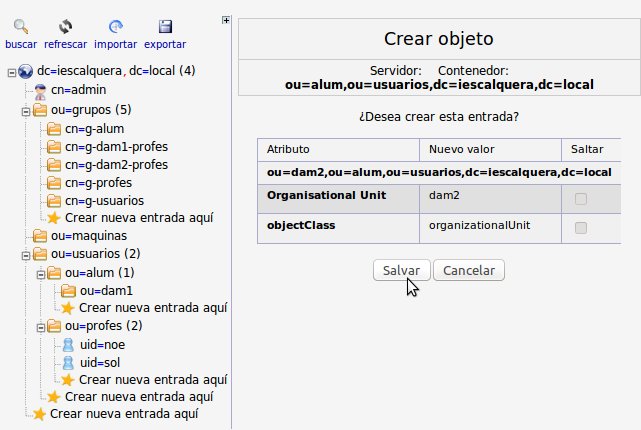Click the Cancelar button
Image resolution: width=641 pixels, height=430 pixels.
pyautogui.click(x=469, y=270)
